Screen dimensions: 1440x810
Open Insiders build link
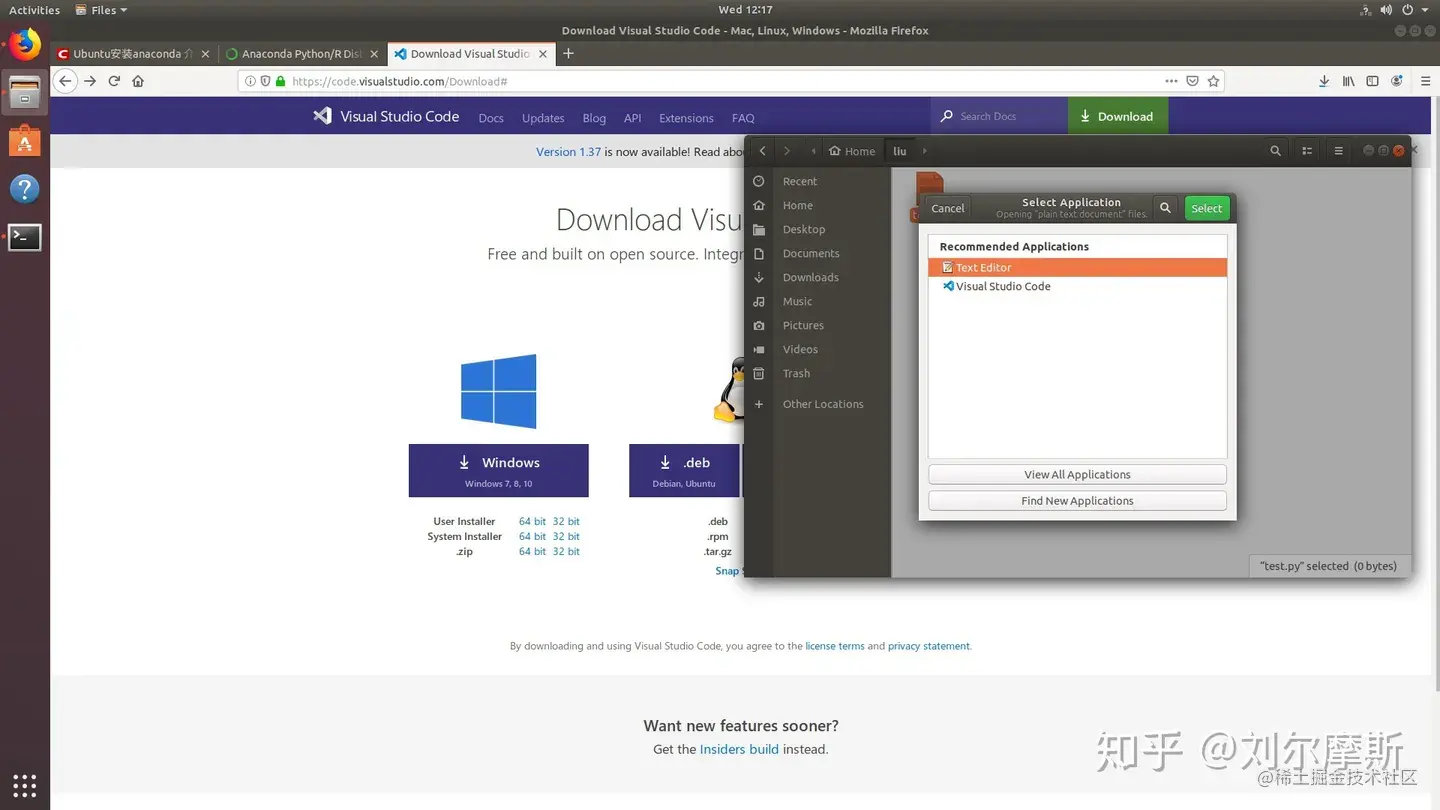tap(739, 749)
